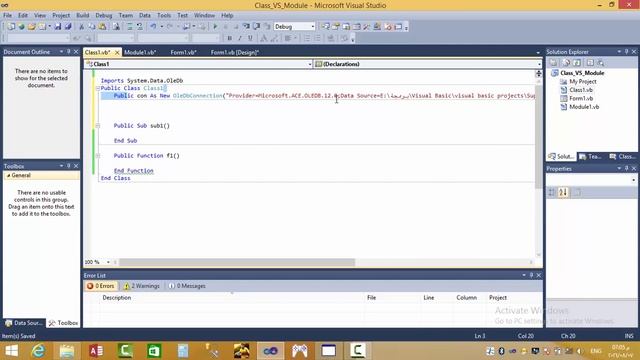Image resolution: width=640 pixels, height=360 pixels.
Task: Switch to the Module1.vb tab
Action: point(140,52)
